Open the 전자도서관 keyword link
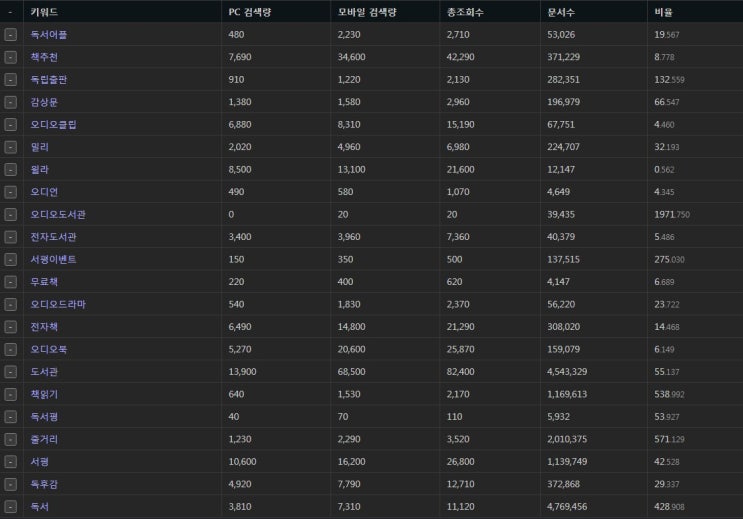The image size is (743, 519). pyautogui.click(x=53, y=237)
